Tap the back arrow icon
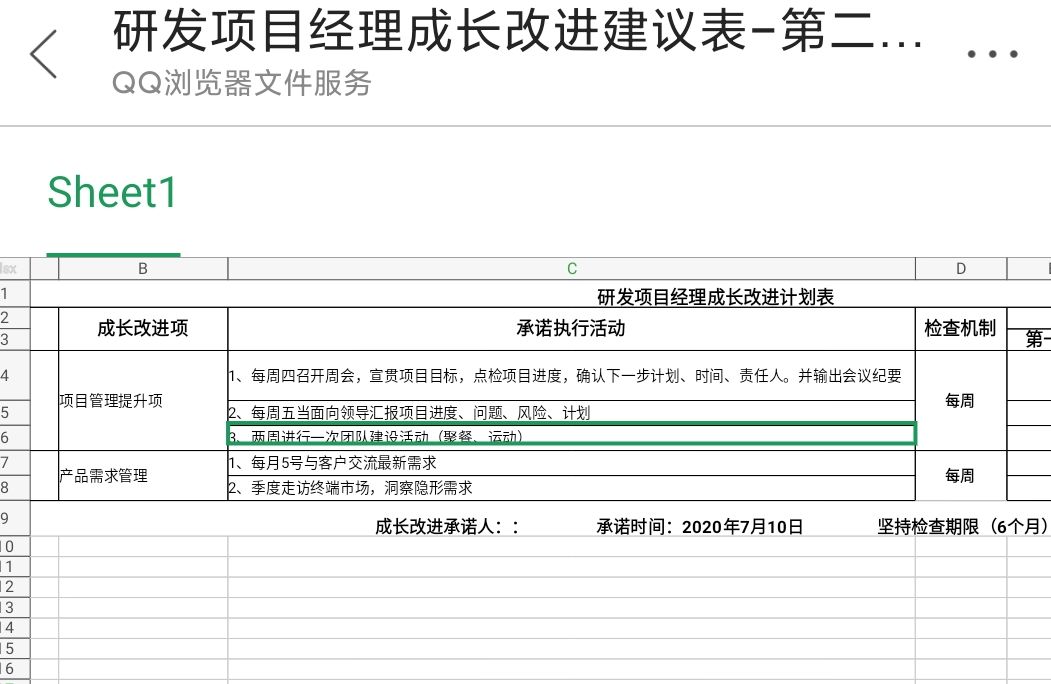 point(44,54)
